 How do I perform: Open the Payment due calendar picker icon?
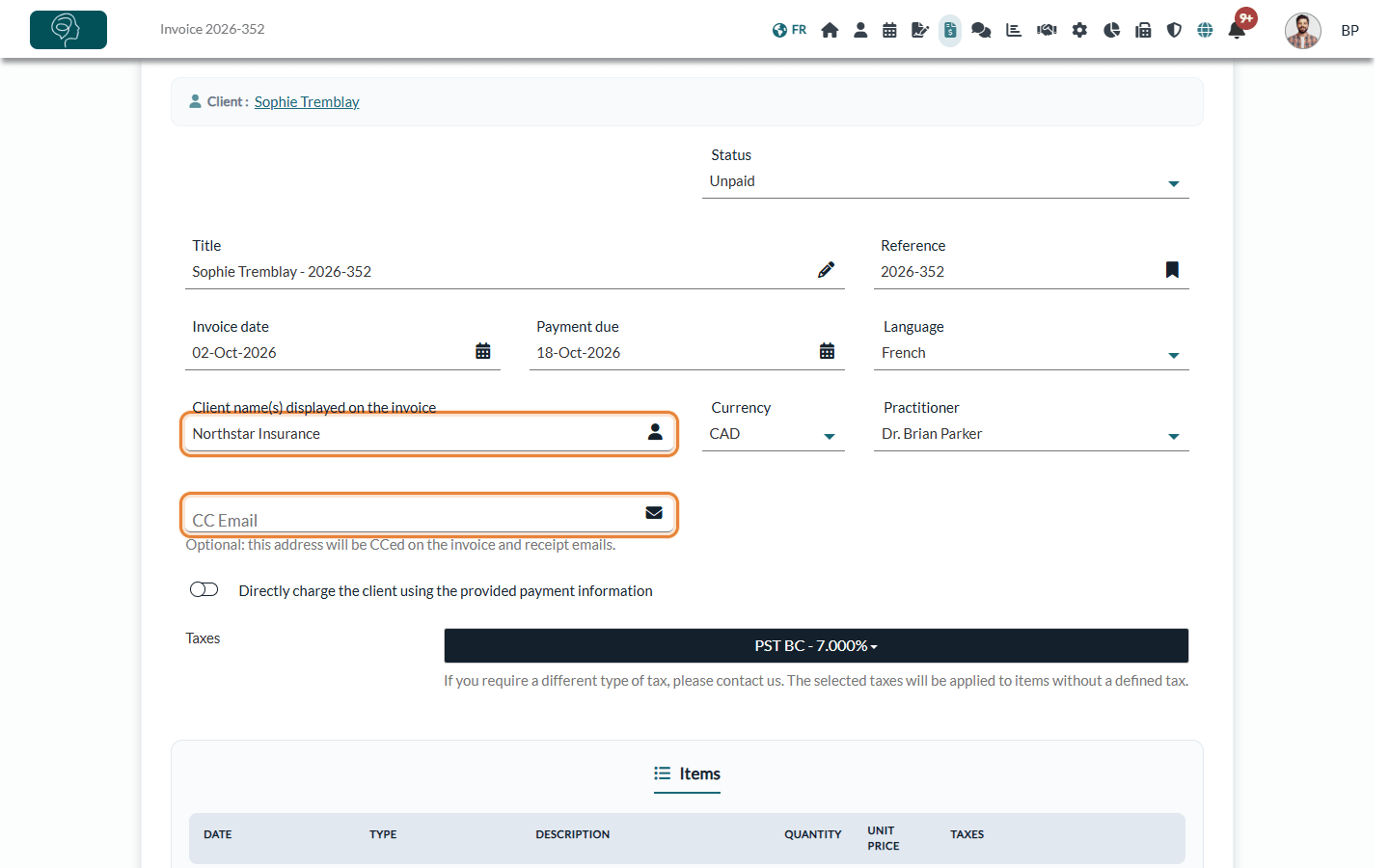(x=828, y=351)
